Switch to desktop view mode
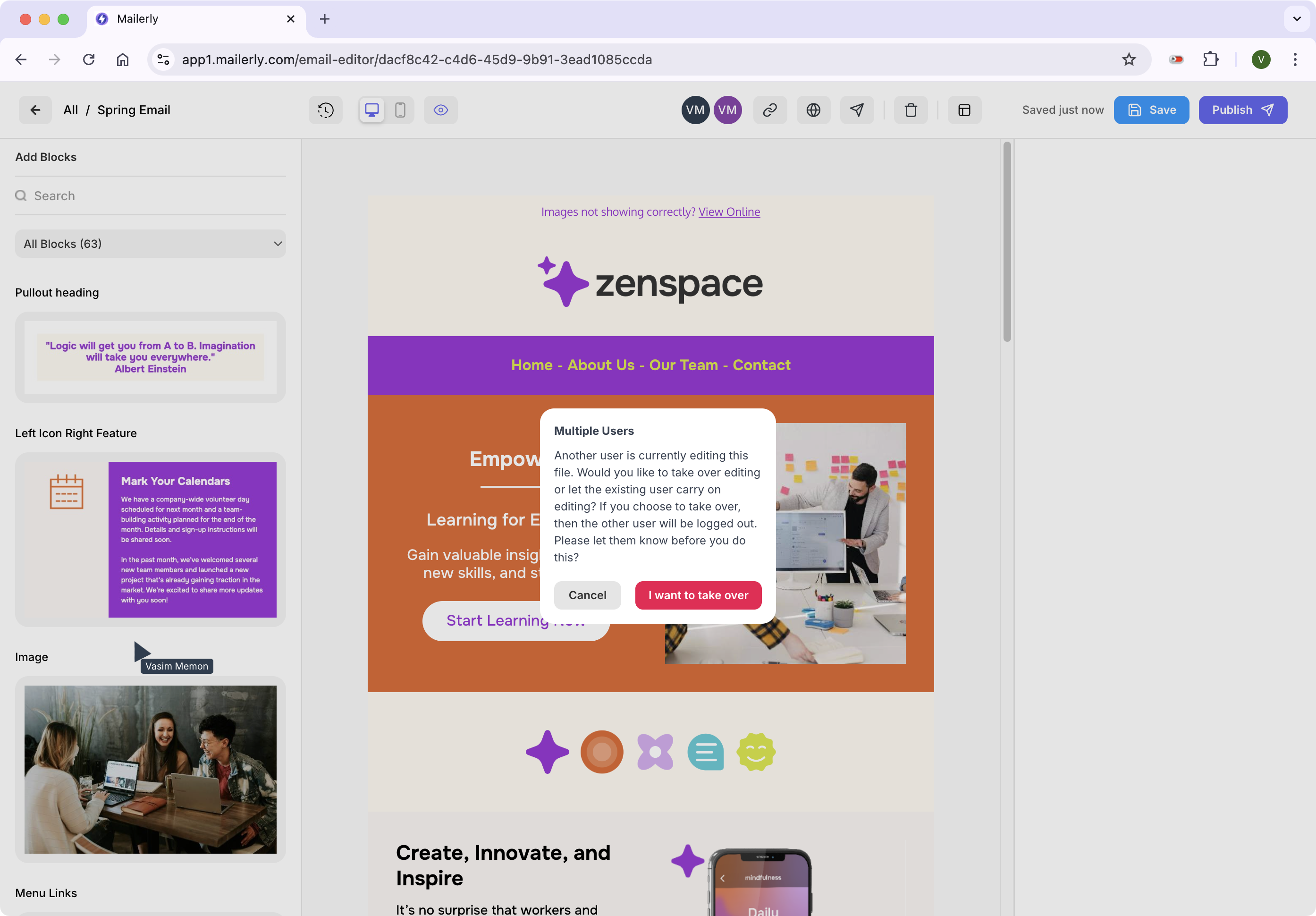The image size is (1316, 916). click(x=371, y=110)
